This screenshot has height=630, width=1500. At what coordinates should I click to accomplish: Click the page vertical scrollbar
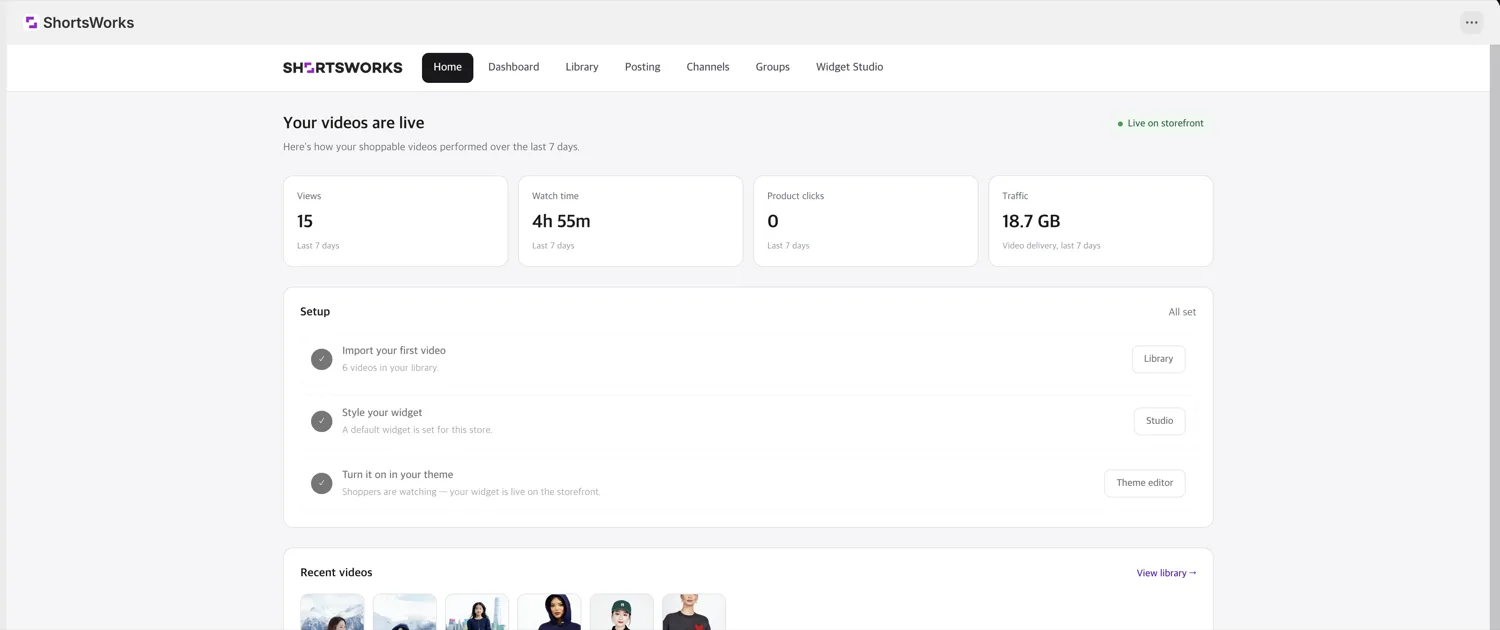[x=1495, y=337]
